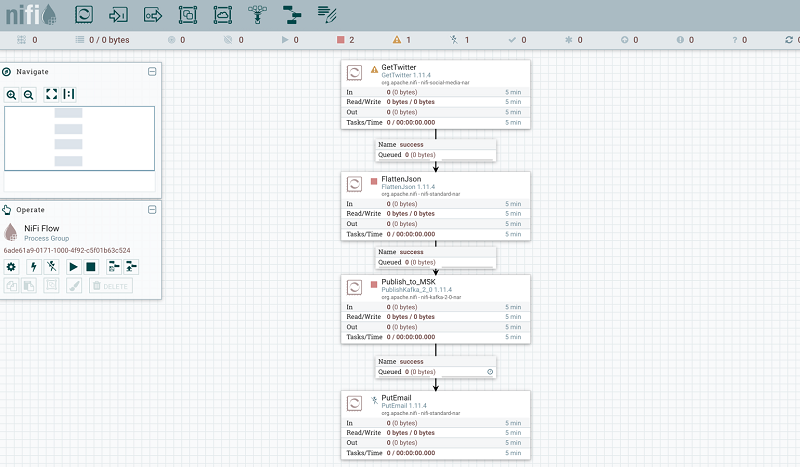Click the active threads status icon
This screenshot has width=800, height=467.
click(x=21, y=40)
